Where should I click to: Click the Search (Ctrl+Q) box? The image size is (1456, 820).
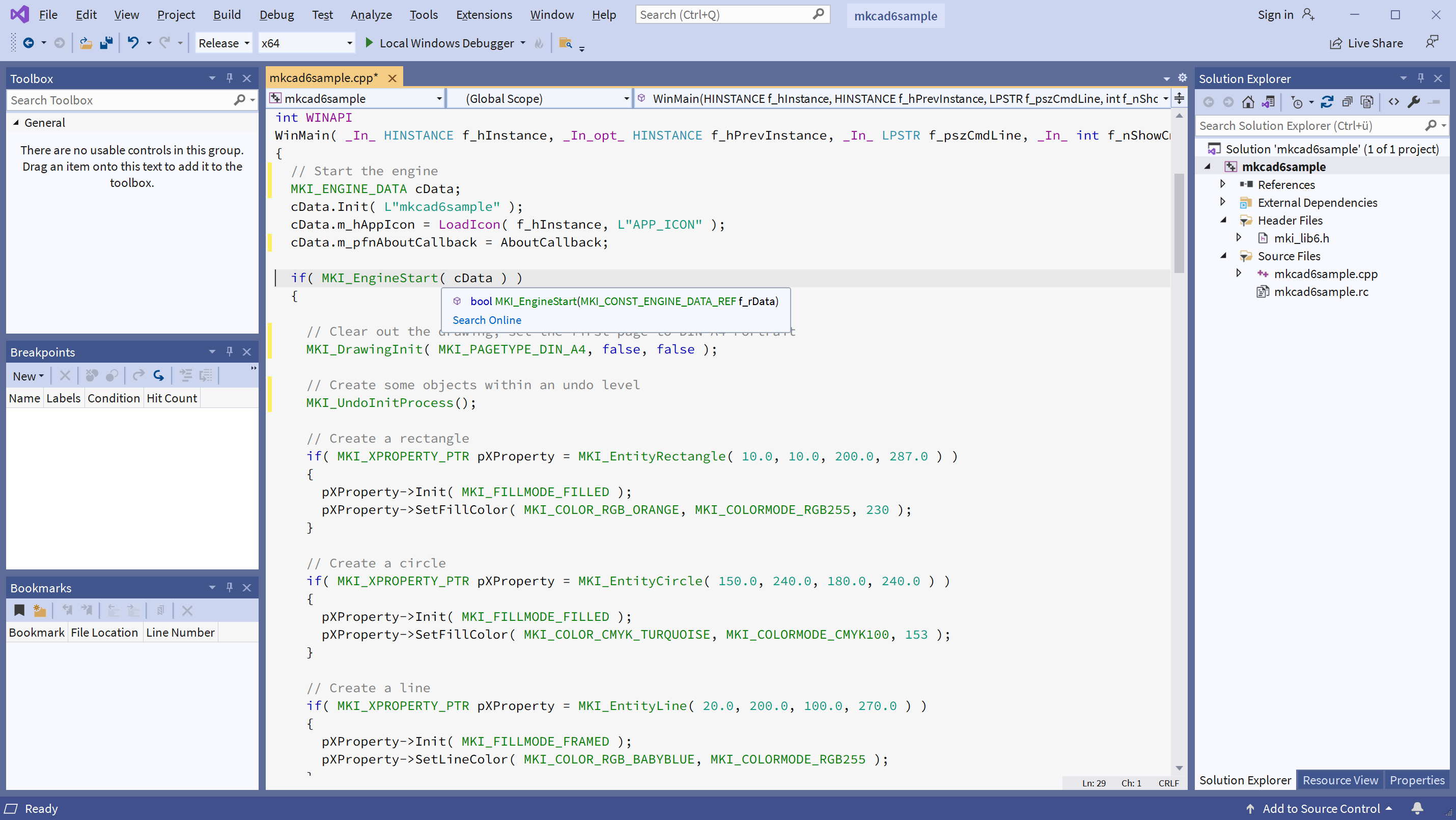coord(733,15)
